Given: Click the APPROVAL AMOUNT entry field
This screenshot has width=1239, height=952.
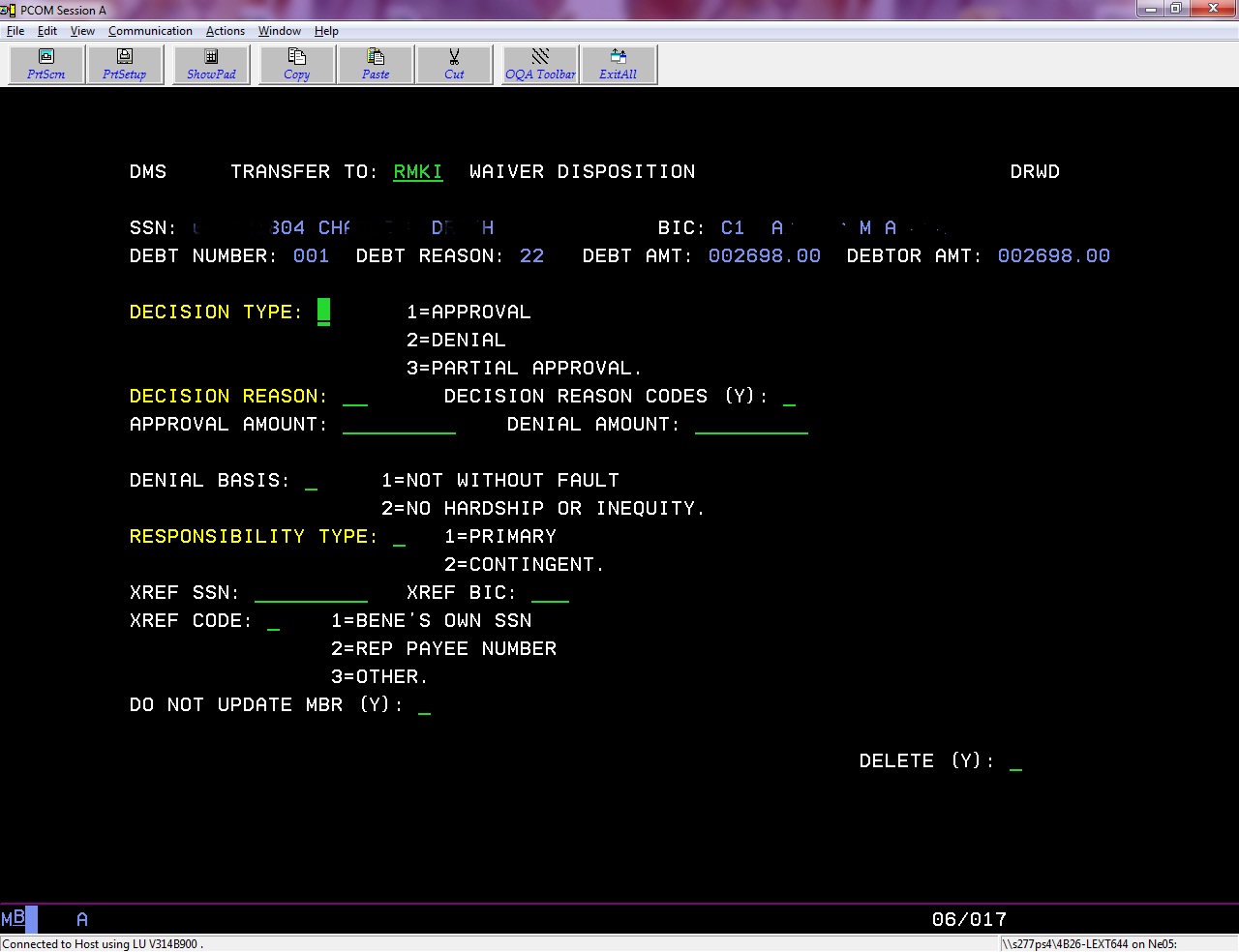Looking at the screenshot, I should pos(399,425).
